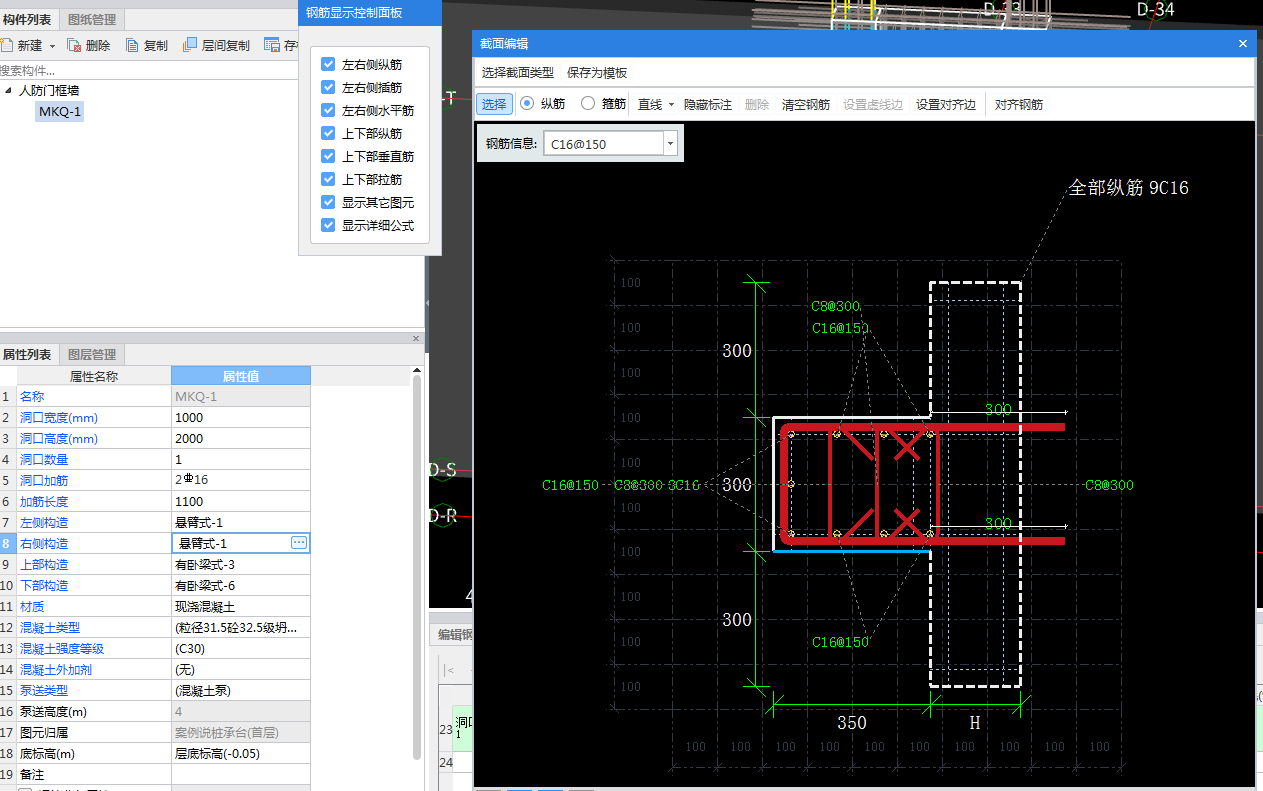Click the 备注 property row name
Viewport: 1263px width, 791px height.
32,774
